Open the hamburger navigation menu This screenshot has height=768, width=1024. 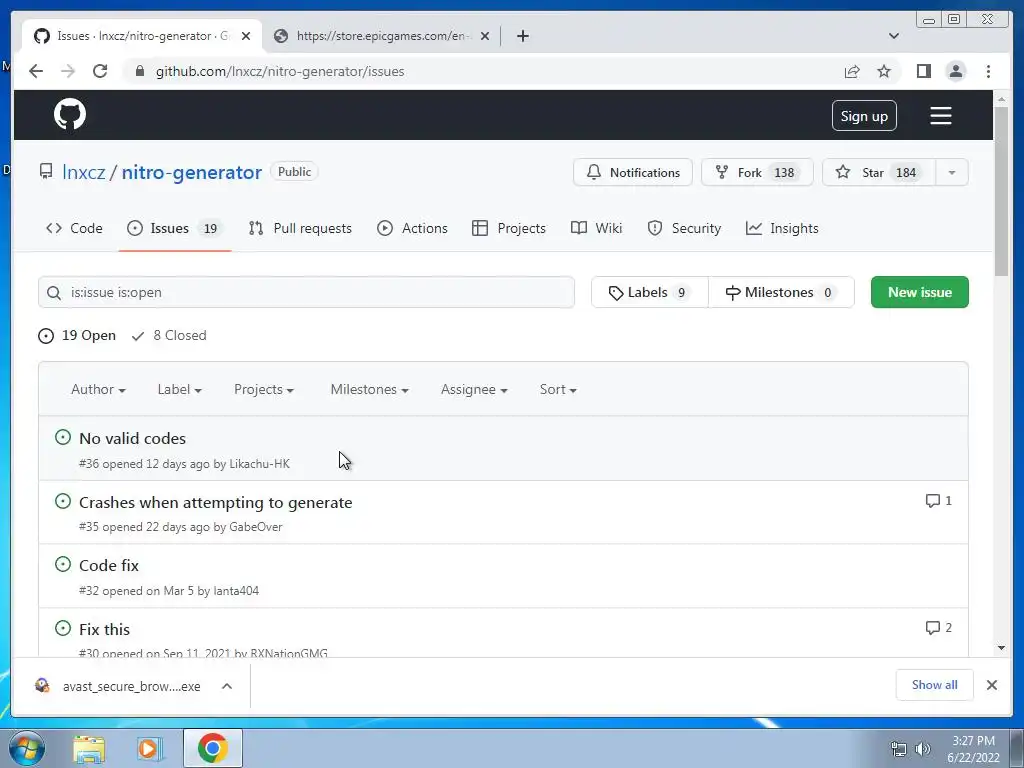click(940, 116)
